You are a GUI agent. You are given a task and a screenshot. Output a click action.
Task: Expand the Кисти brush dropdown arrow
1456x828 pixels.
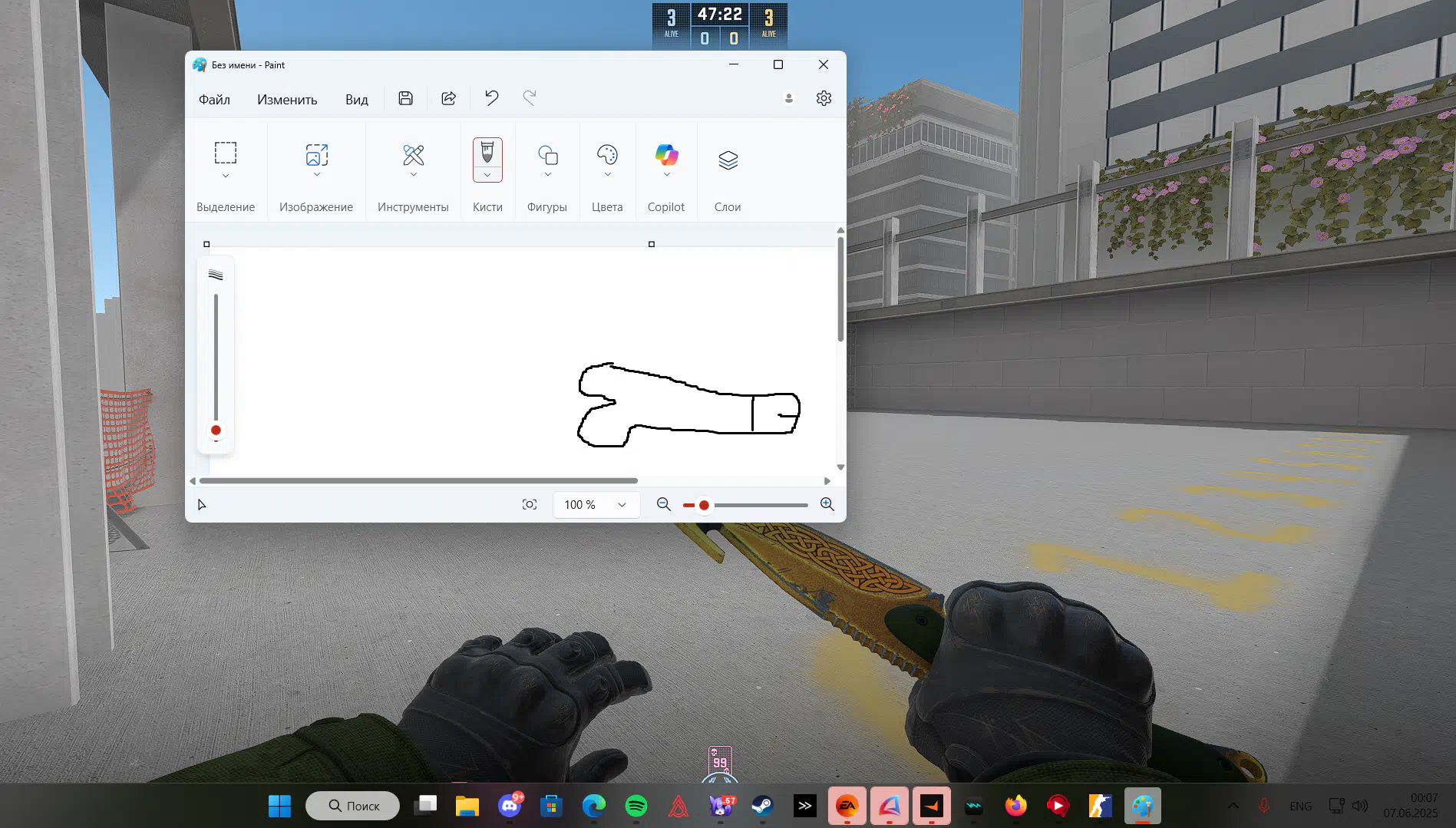pos(487,175)
